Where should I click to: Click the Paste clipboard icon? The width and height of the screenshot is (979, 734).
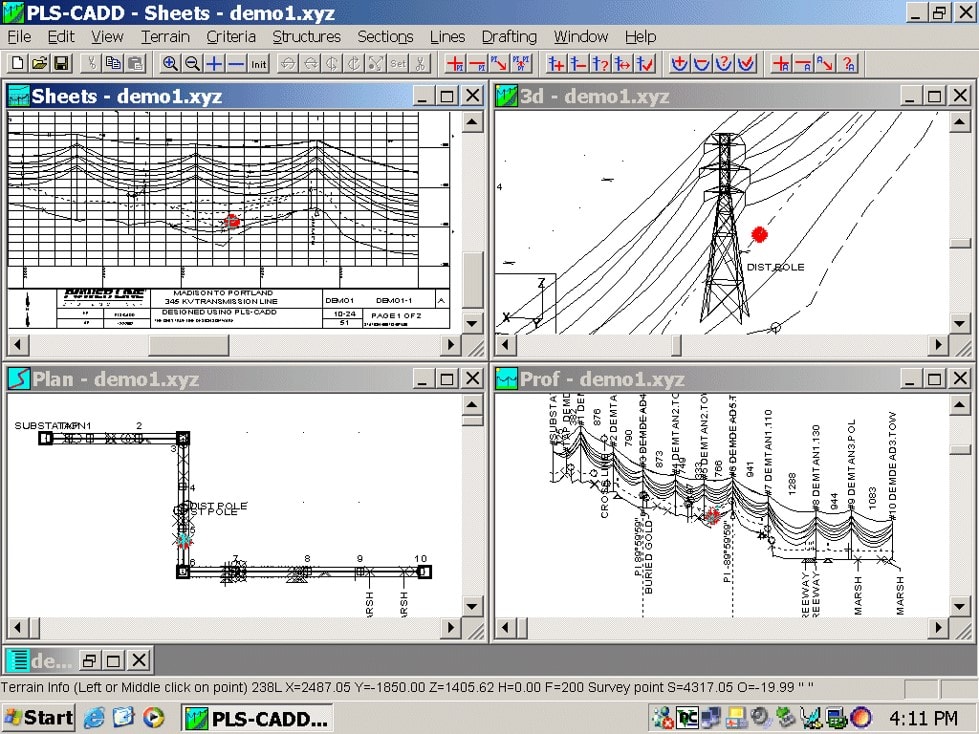[135, 63]
